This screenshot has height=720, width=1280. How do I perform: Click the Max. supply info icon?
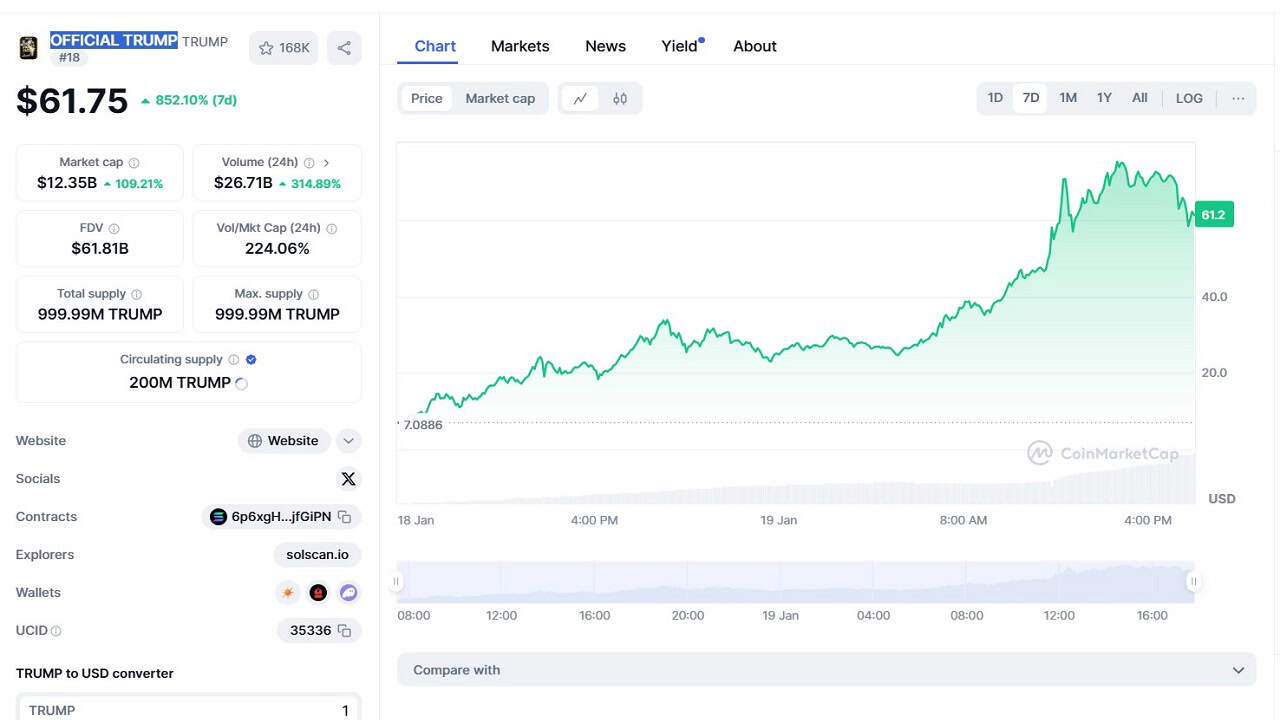pos(314,294)
